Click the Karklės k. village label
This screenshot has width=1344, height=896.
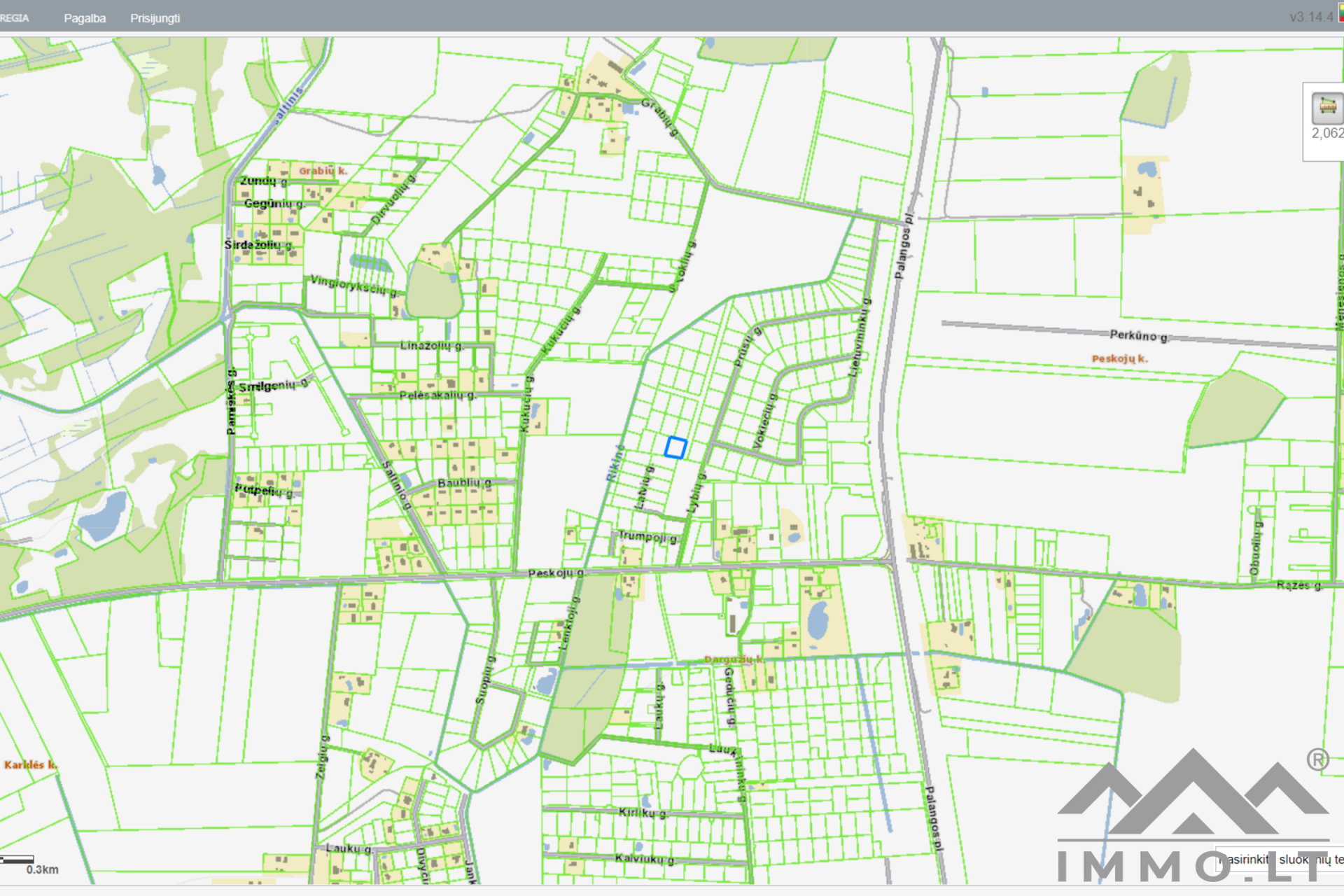pyautogui.click(x=29, y=764)
